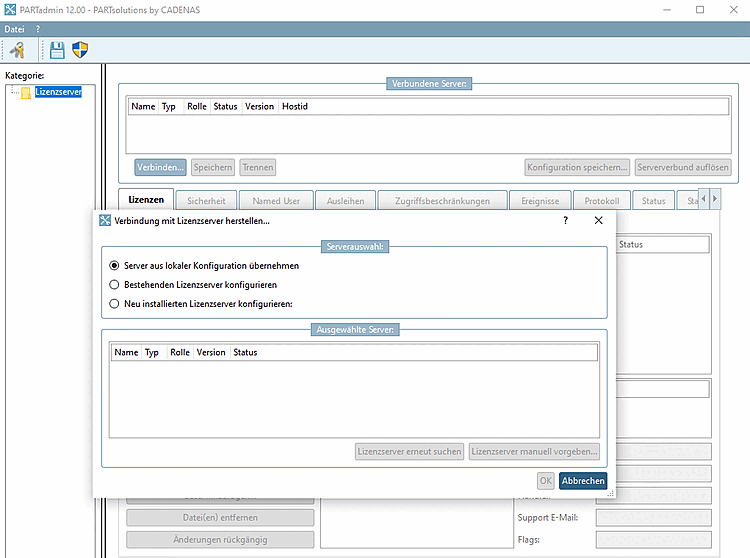The image size is (750, 558).
Task: Click the Speichern button
Action: point(213,167)
